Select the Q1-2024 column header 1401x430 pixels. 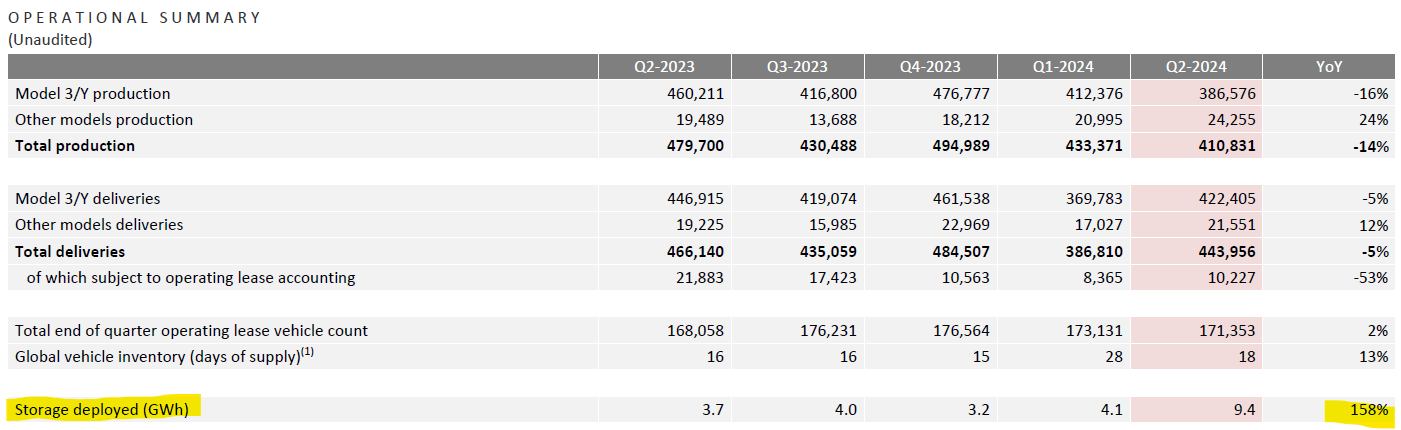pyautogui.click(x=1063, y=67)
